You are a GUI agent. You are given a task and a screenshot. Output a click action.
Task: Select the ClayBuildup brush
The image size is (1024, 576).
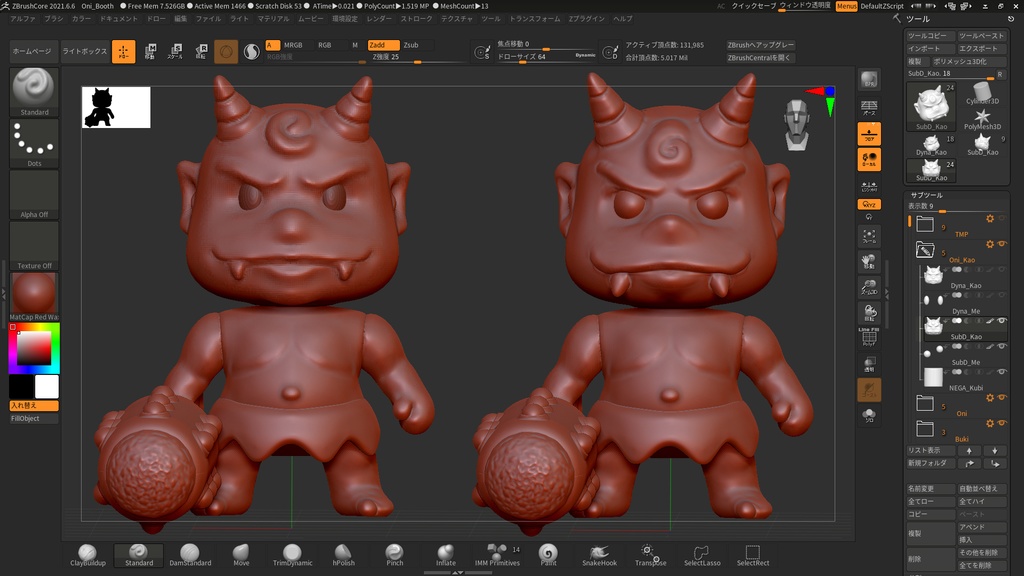pos(88,555)
